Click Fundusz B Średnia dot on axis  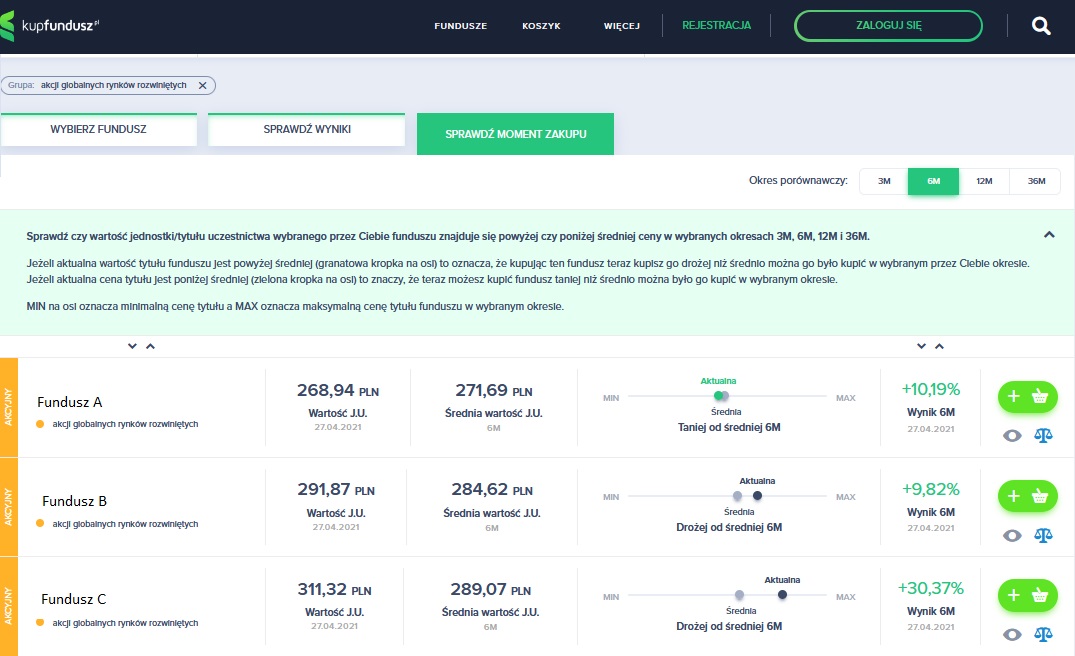(x=737, y=496)
